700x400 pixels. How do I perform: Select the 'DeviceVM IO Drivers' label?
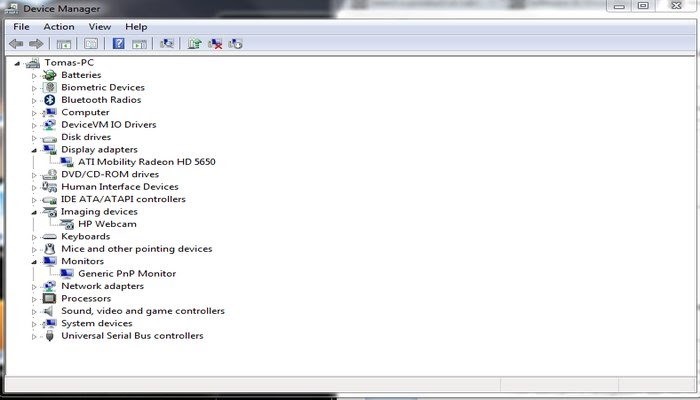109,125
